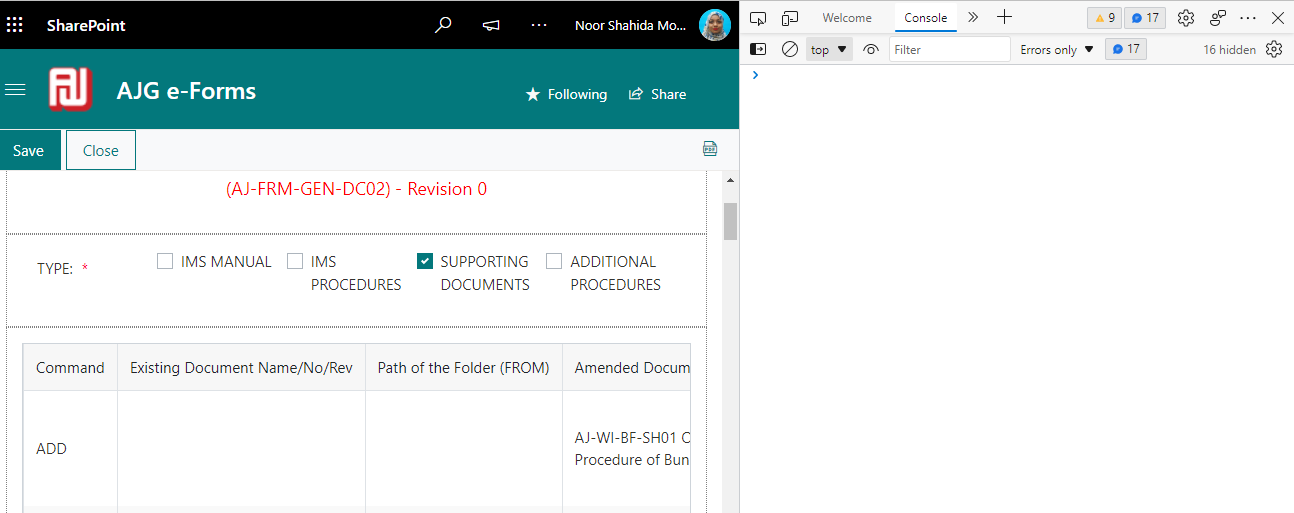Screen dimensions: 1294x513
Task: Click the Close button on the form
Action: pyautogui.click(x=101, y=150)
